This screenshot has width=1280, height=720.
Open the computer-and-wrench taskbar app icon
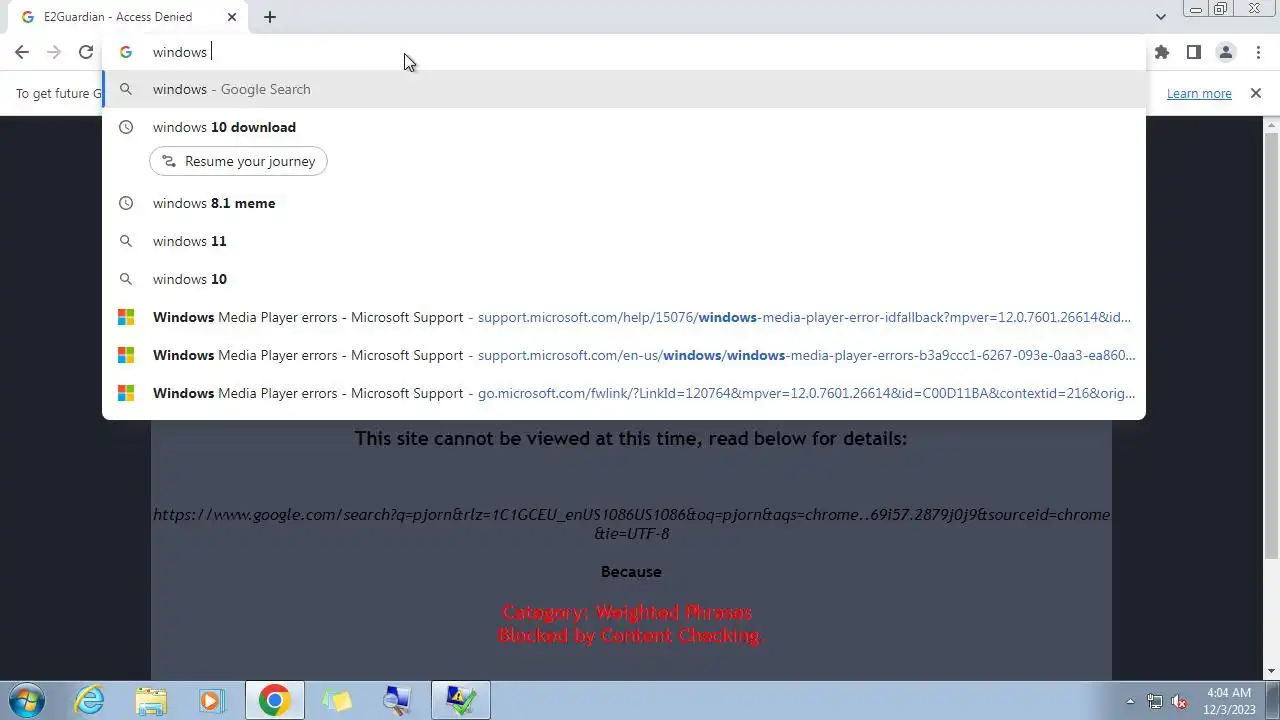398,700
